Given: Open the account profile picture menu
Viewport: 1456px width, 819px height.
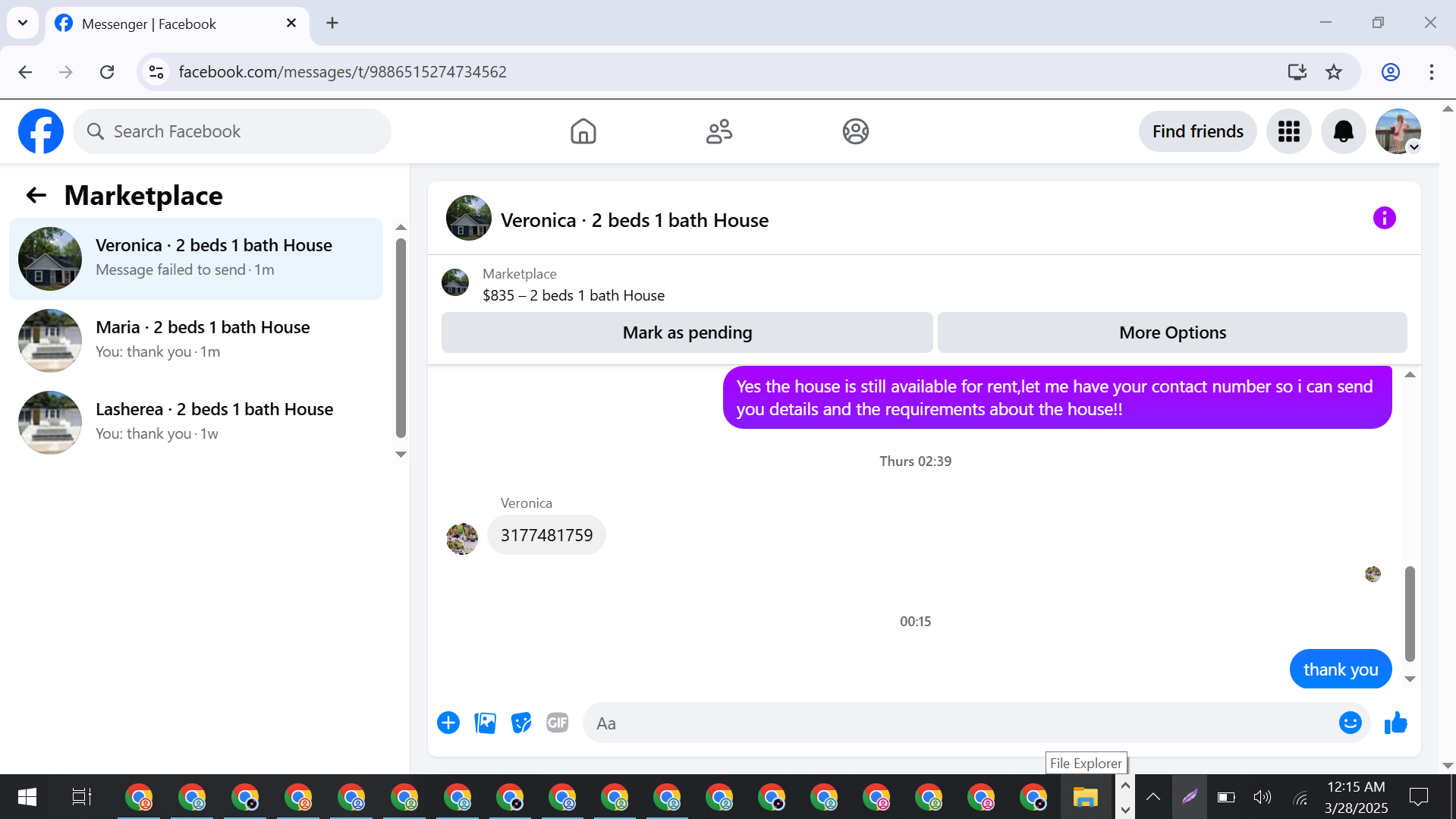Looking at the screenshot, I should coord(1398,131).
